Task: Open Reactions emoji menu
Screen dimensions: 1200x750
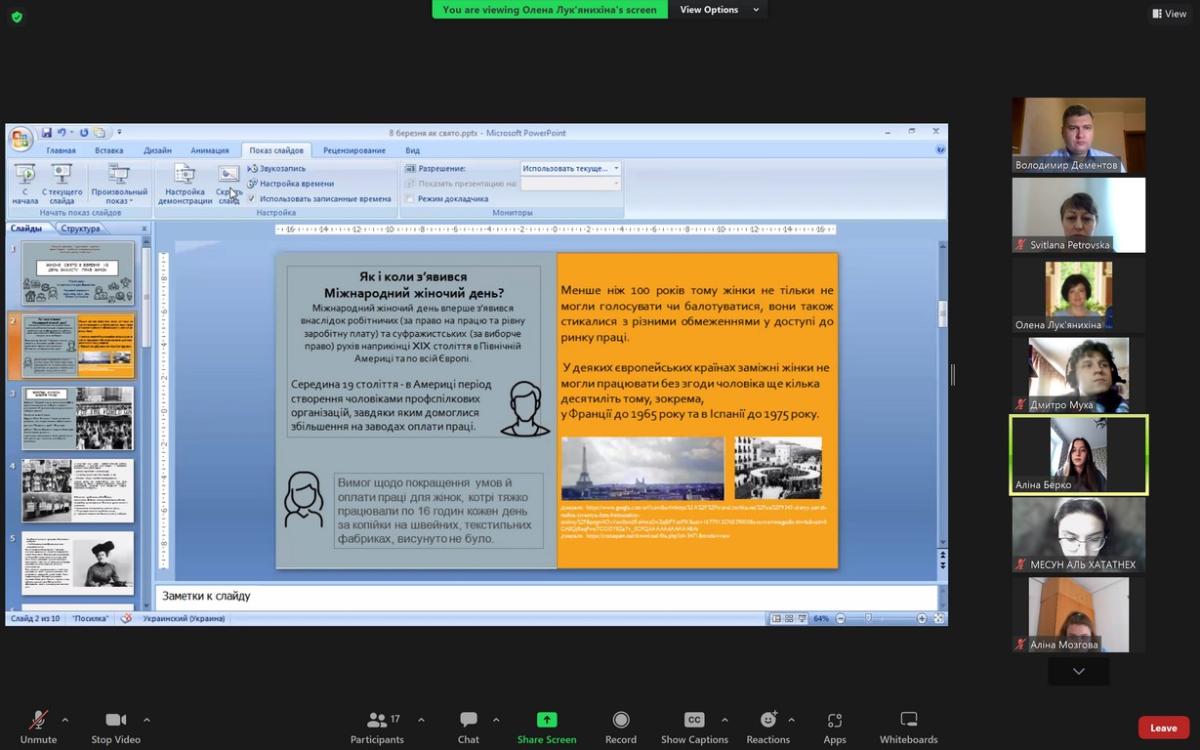Action: tap(768, 721)
